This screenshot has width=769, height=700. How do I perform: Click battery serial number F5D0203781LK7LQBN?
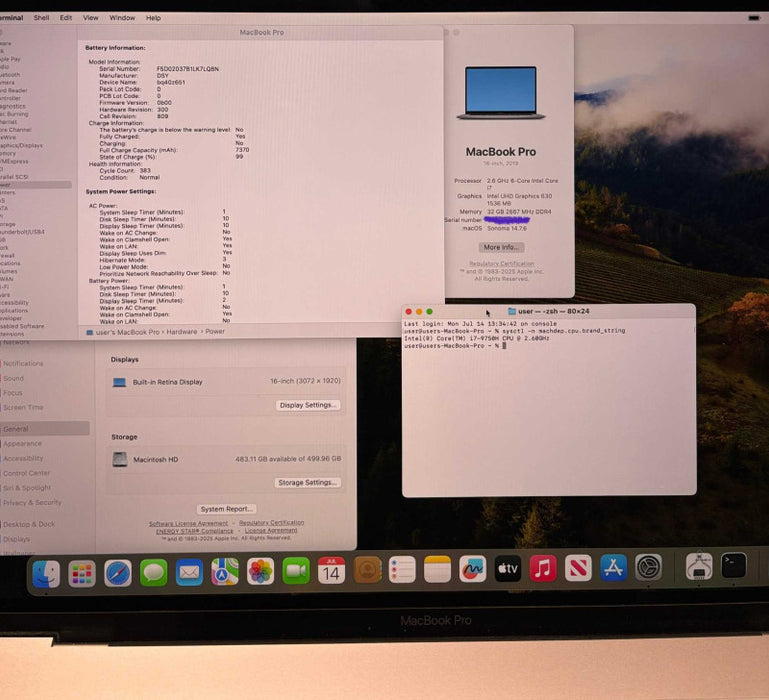click(x=188, y=69)
